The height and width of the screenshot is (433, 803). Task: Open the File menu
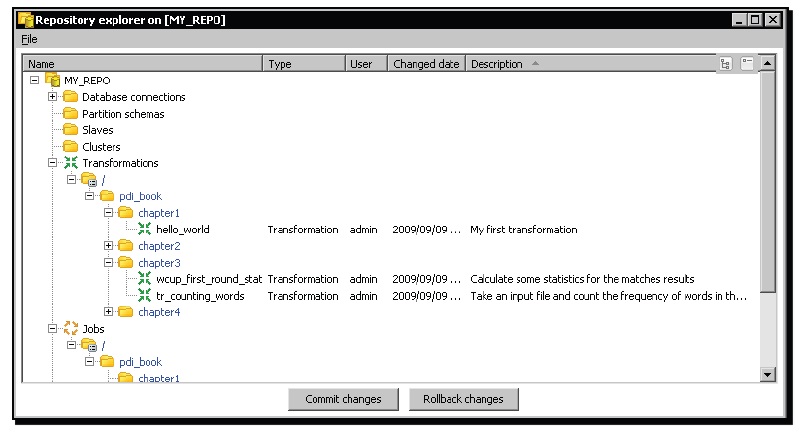tap(29, 39)
